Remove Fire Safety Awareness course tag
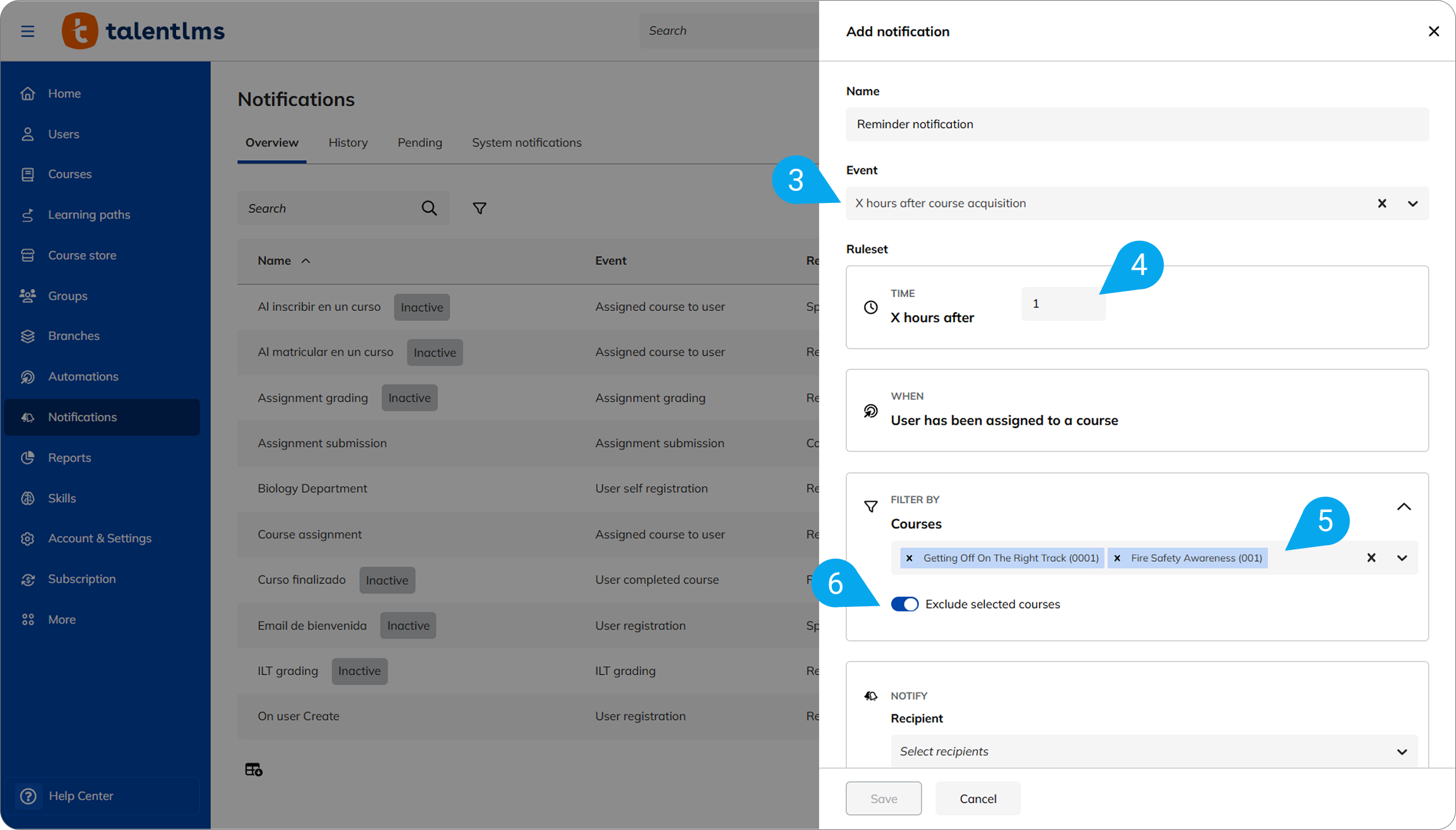Image resolution: width=1456 pixels, height=830 pixels. [1117, 558]
